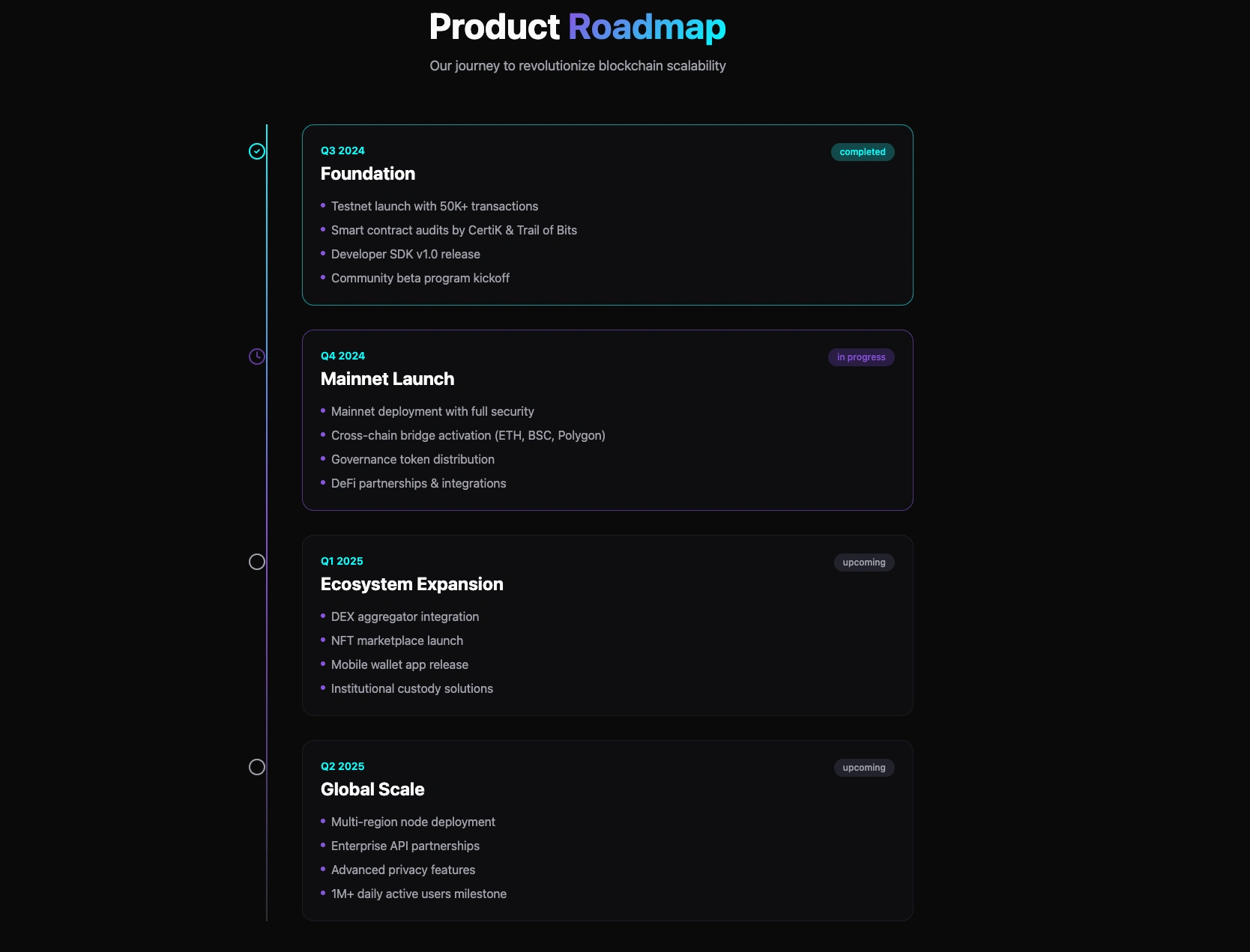This screenshot has height=952, width=1250.
Task: Click the "completed" status badge
Action: (862, 152)
